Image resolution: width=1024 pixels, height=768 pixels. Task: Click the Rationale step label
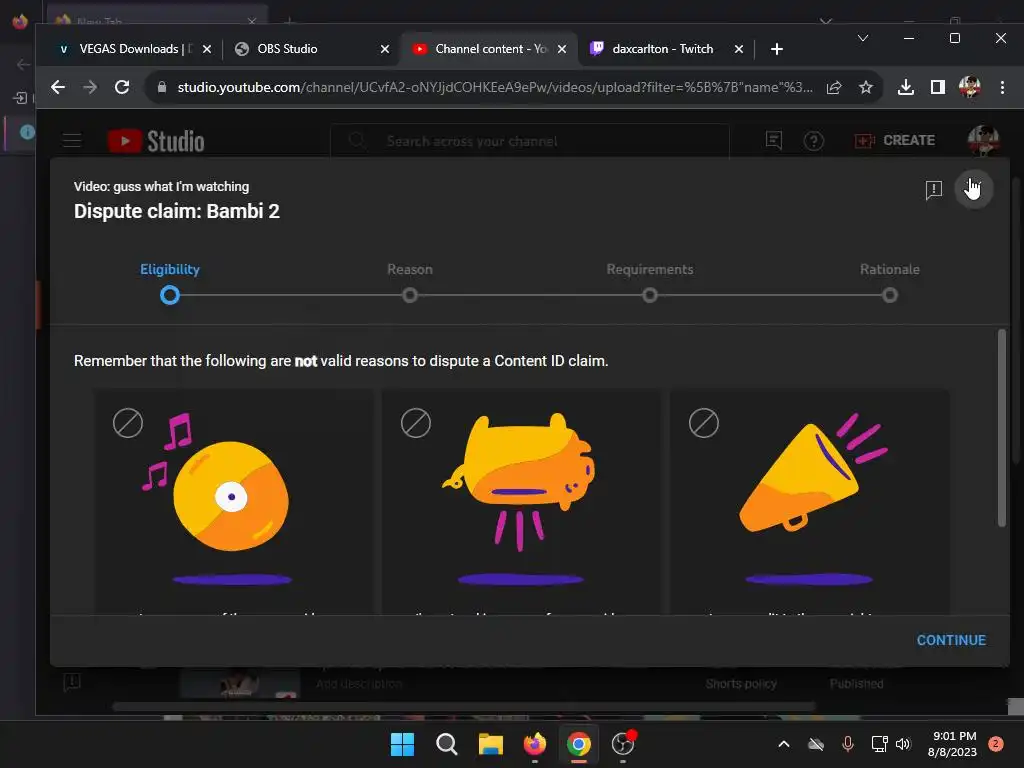889,269
